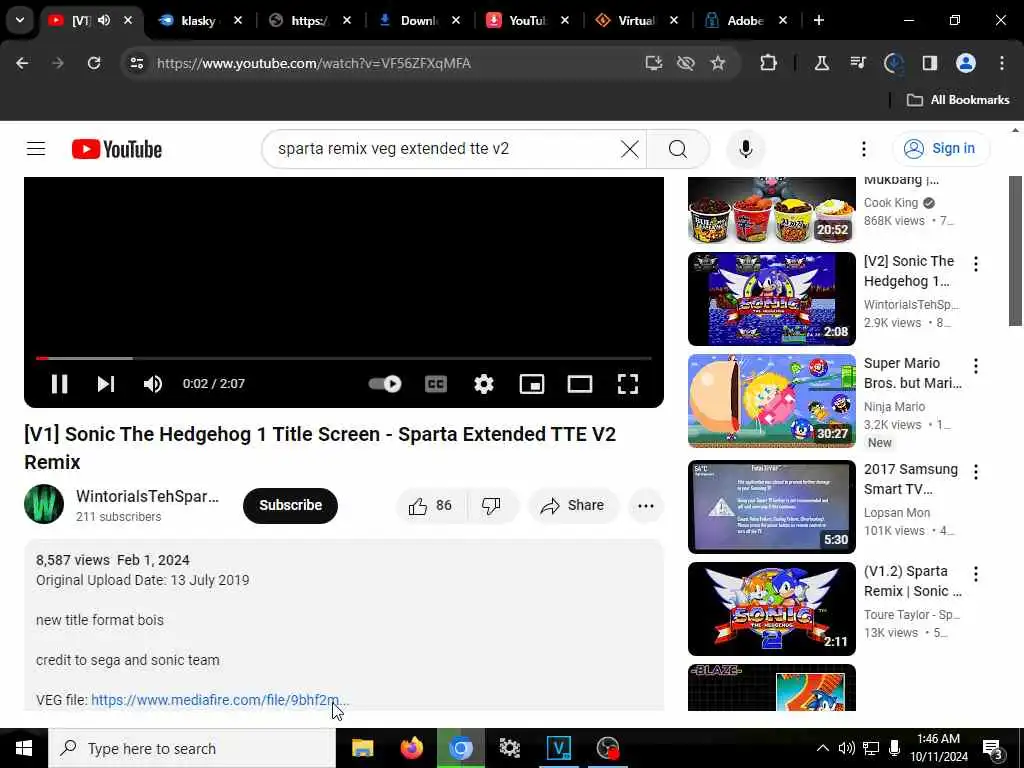Open options for [V2] Sonic The Hedgehog video

tap(976, 264)
